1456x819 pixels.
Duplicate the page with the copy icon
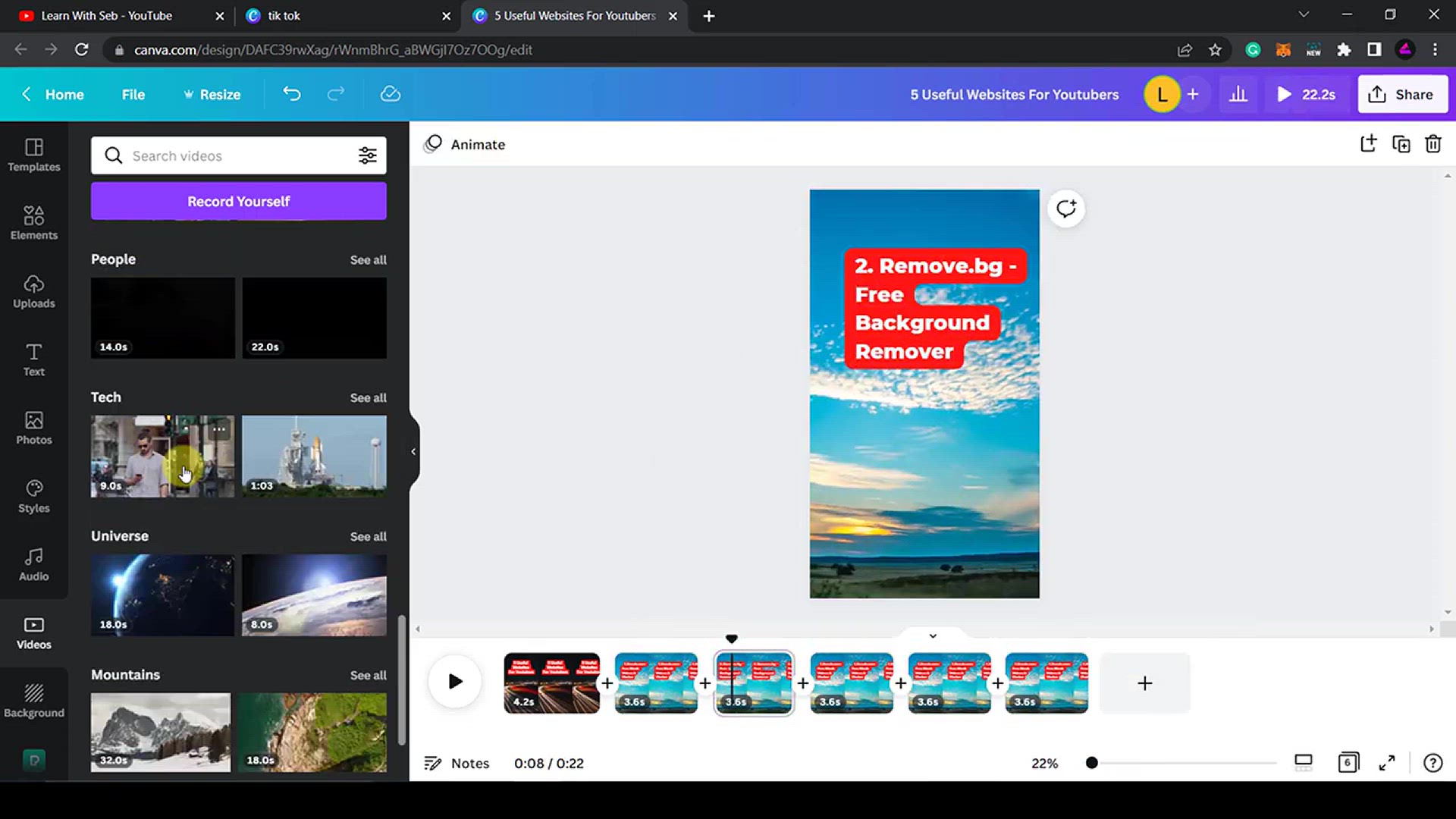click(1401, 144)
